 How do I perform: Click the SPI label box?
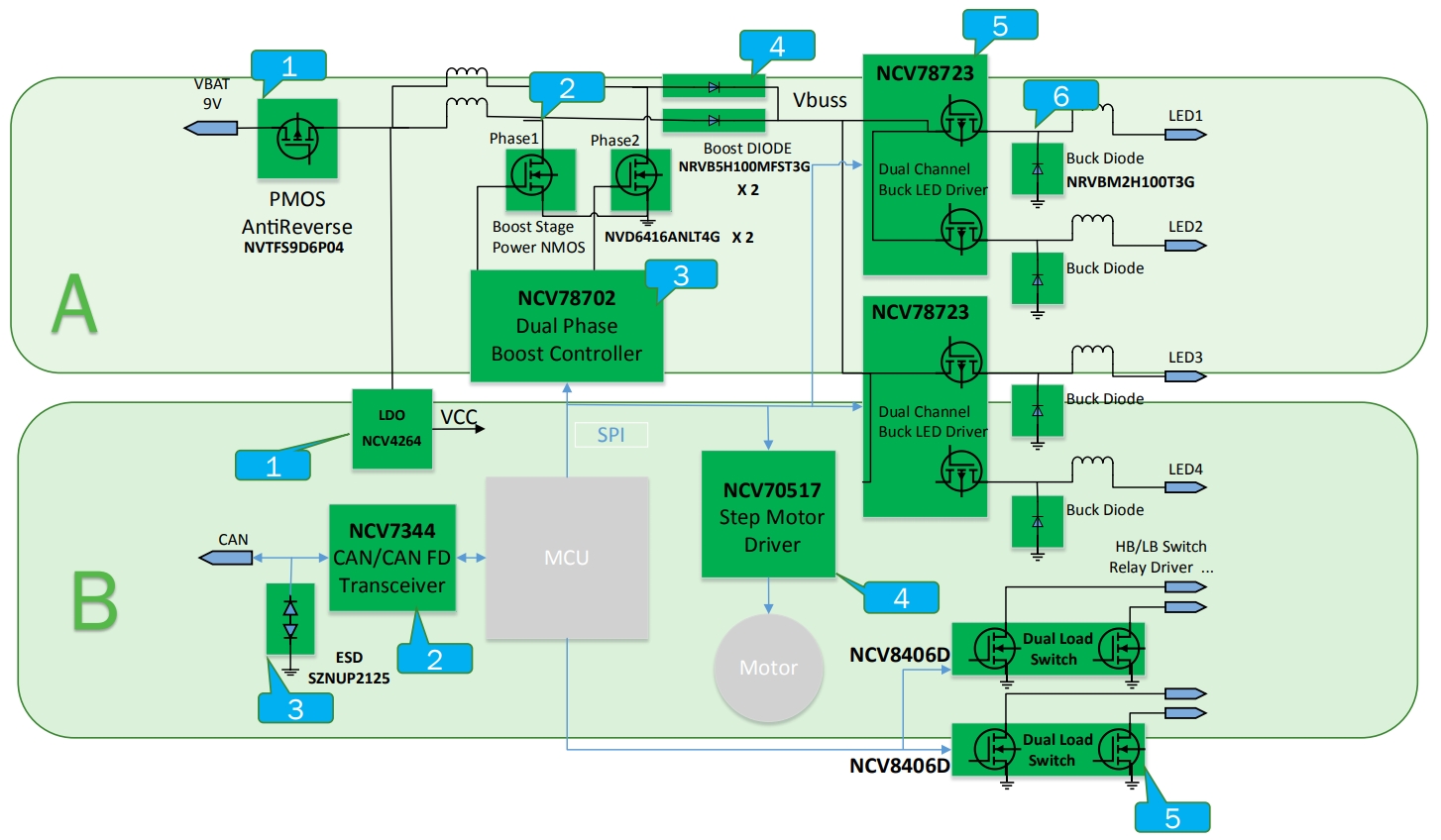point(611,435)
